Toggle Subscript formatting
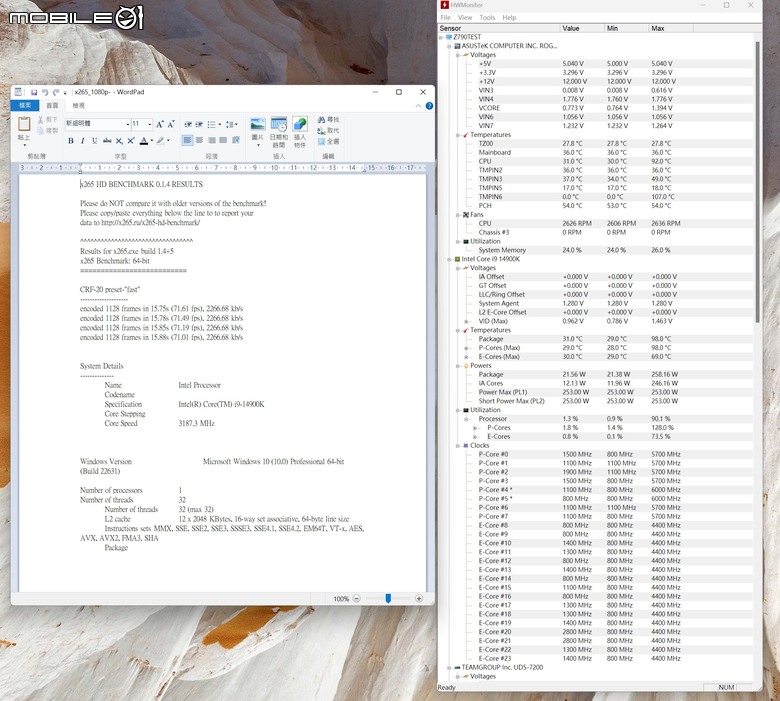The width and height of the screenshot is (780, 701). (x=119, y=141)
